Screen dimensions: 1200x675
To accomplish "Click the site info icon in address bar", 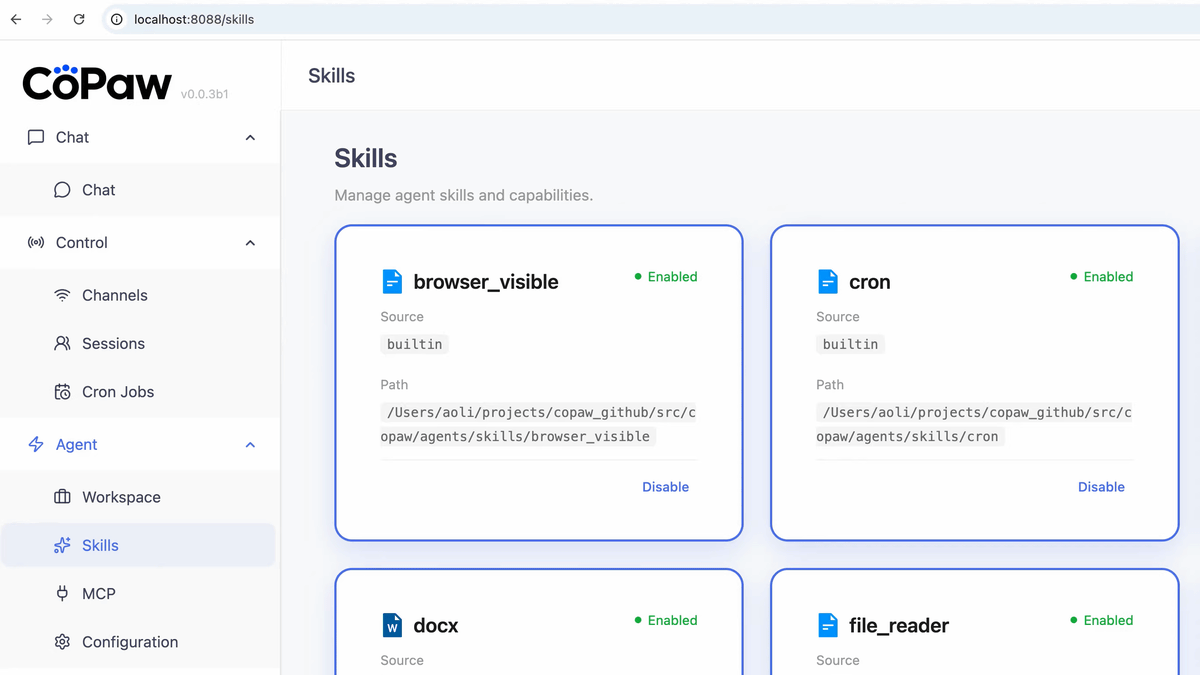I will tap(116, 19).
